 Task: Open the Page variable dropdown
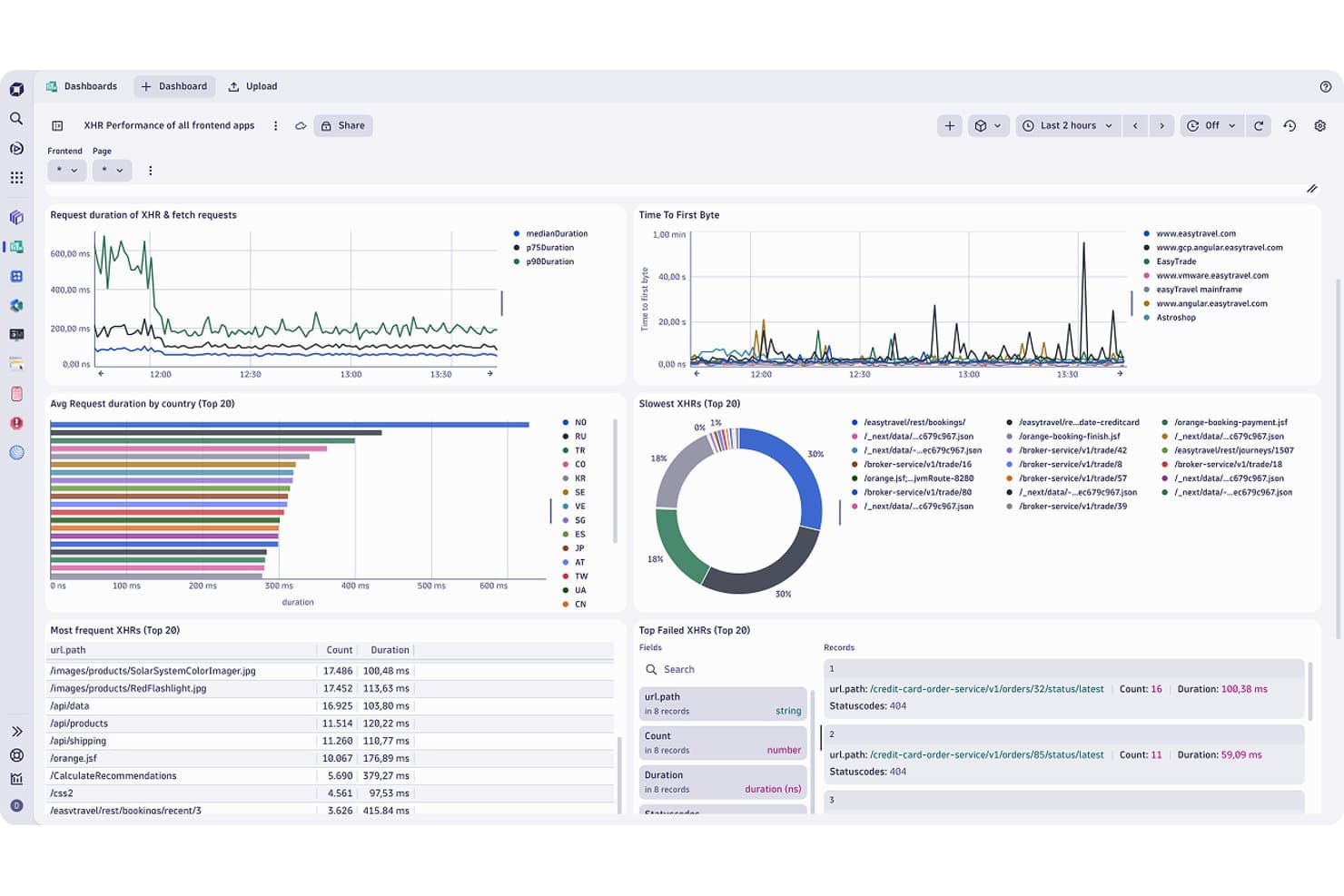(x=112, y=170)
